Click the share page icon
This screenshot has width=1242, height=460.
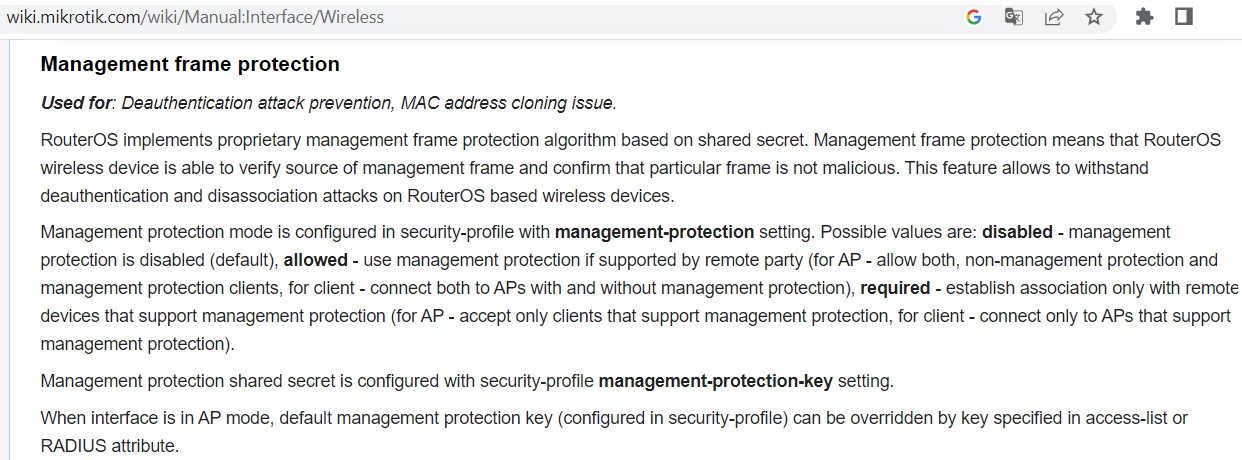tap(1054, 17)
